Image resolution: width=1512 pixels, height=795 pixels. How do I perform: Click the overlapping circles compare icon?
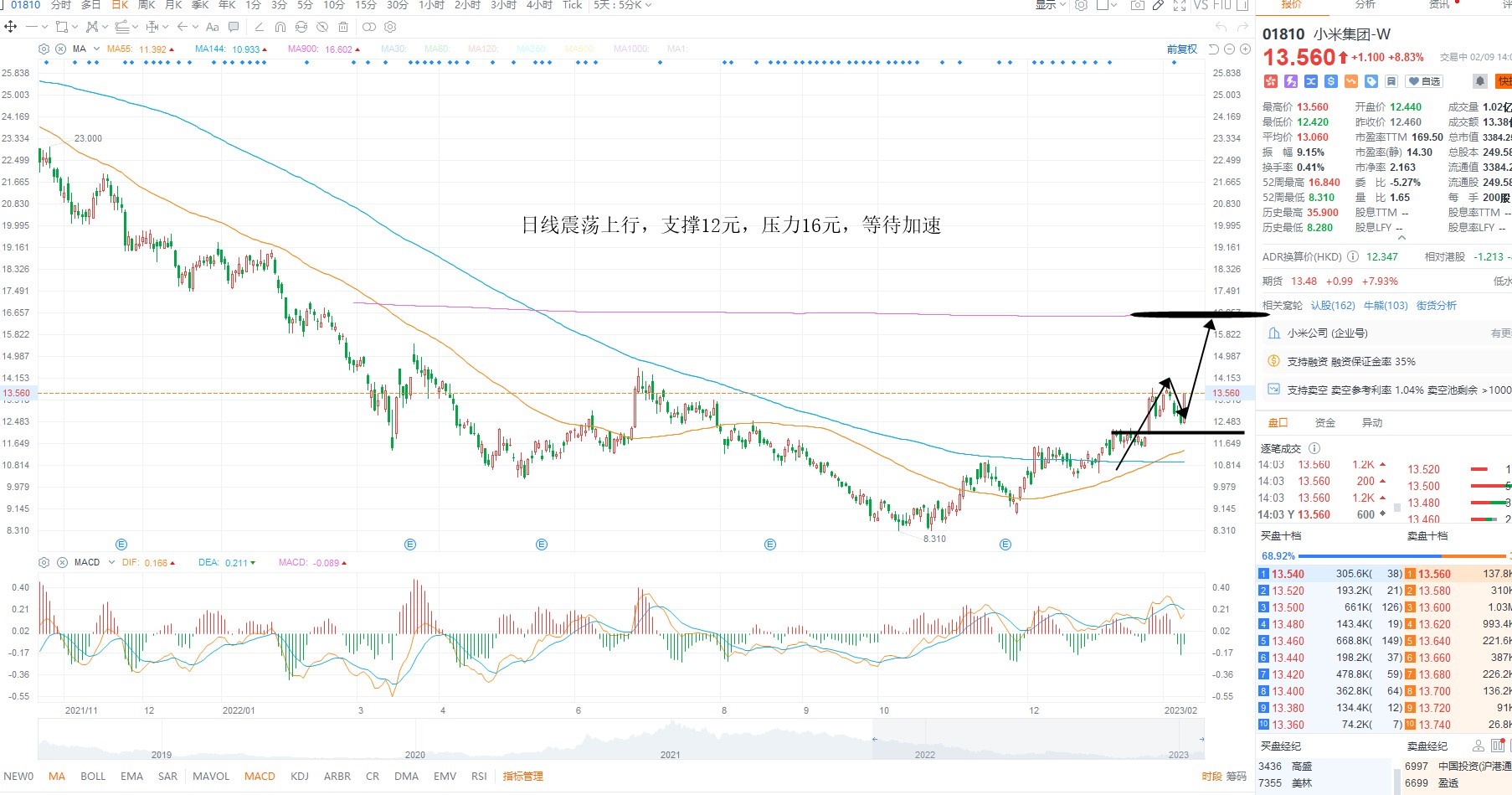pyautogui.click(x=368, y=27)
